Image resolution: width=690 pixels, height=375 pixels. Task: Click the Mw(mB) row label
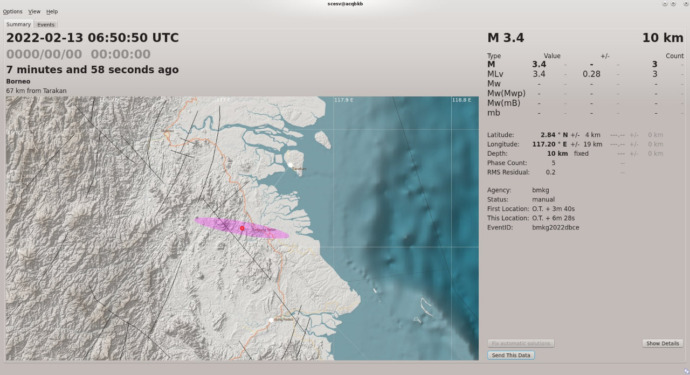point(503,103)
